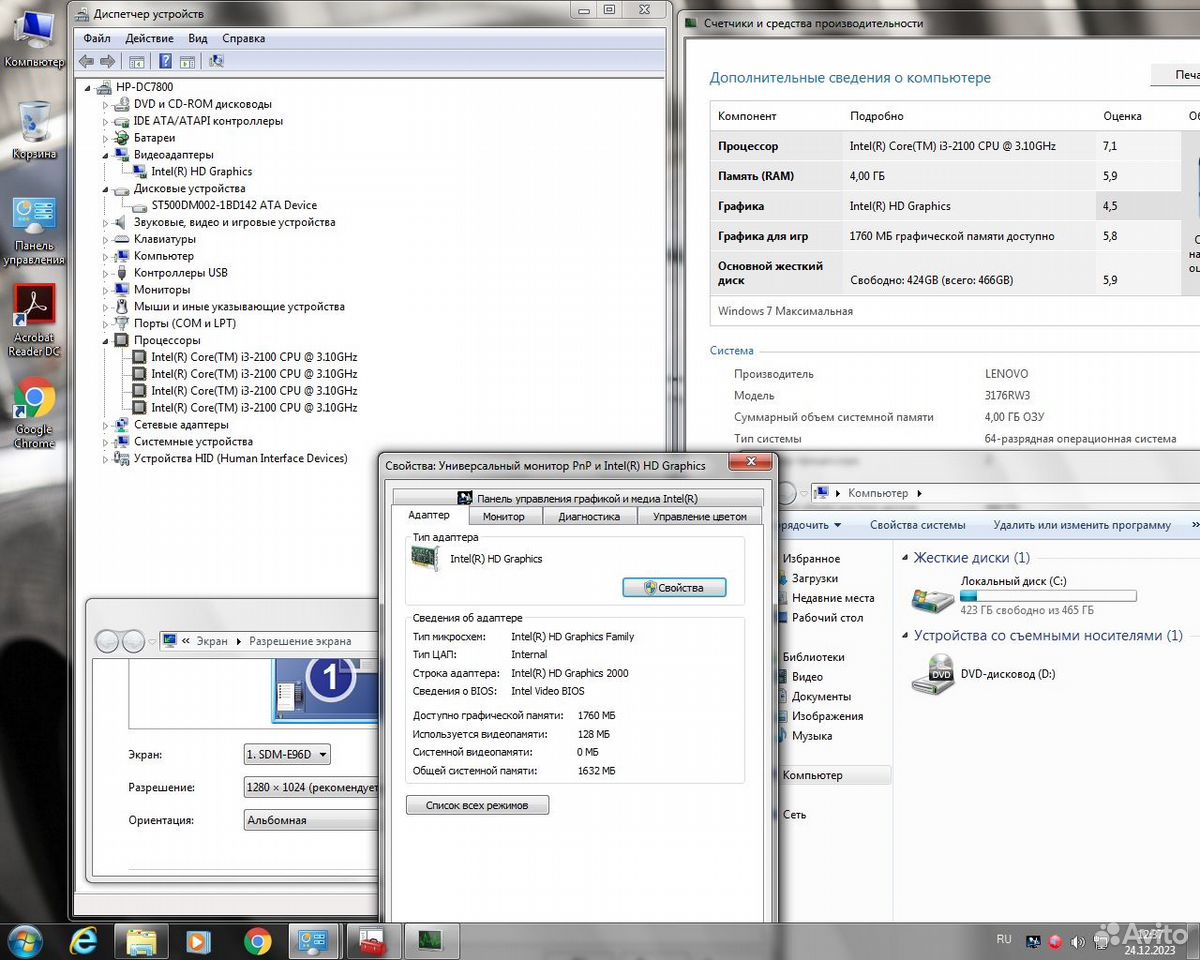Open the Windows Start menu orb

(x=24, y=941)
